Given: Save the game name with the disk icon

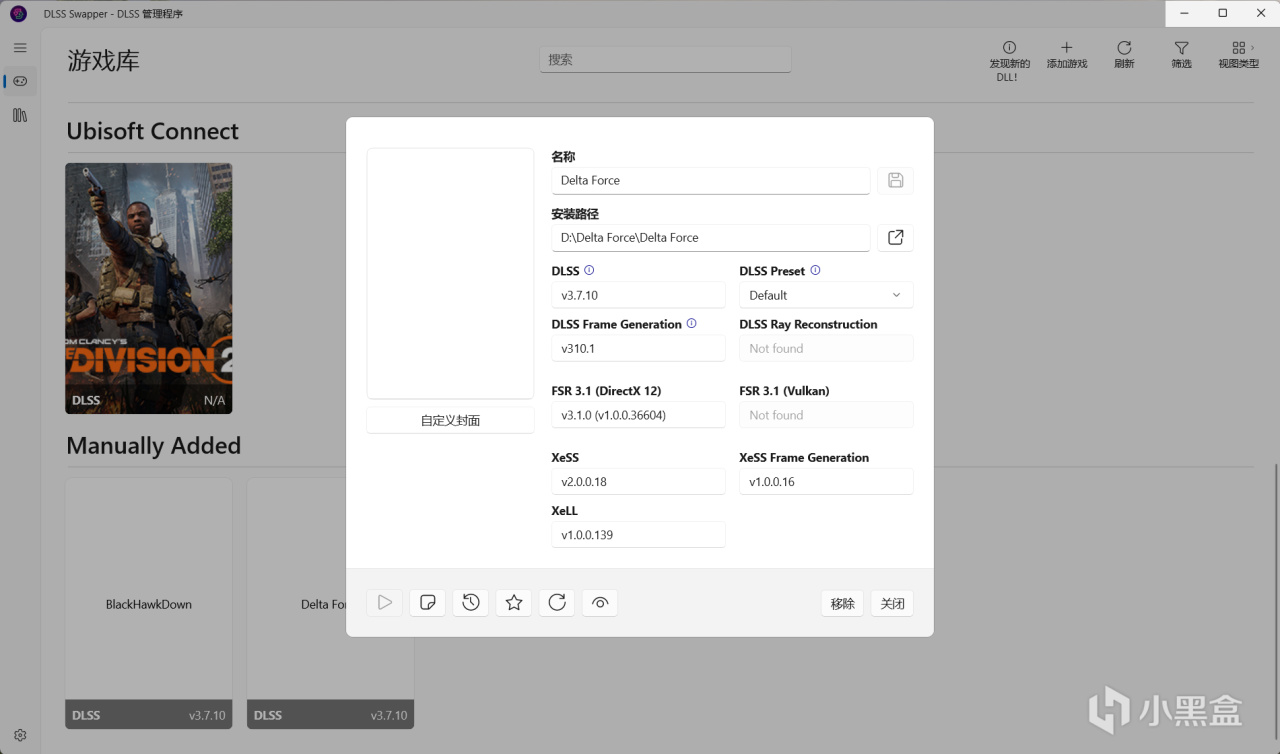Looking at the screenshot, I should click(x=896, y=180).
